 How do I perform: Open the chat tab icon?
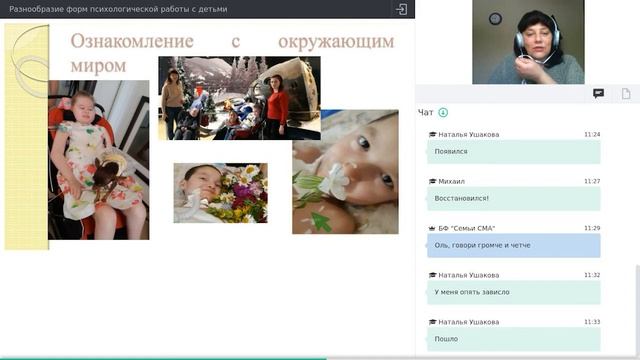tap(598, 93)
